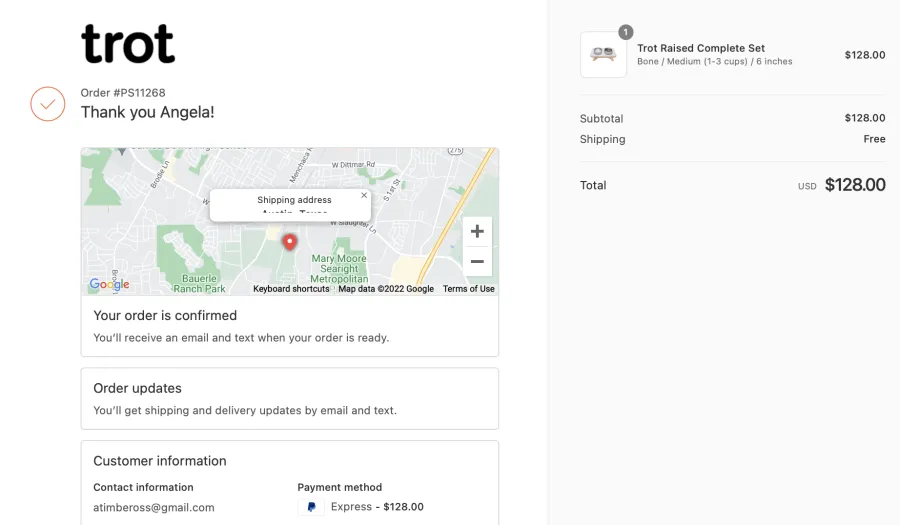900x525 pixels.
Task: Close the Shipping address map popup
Action: tap(364, 195)
